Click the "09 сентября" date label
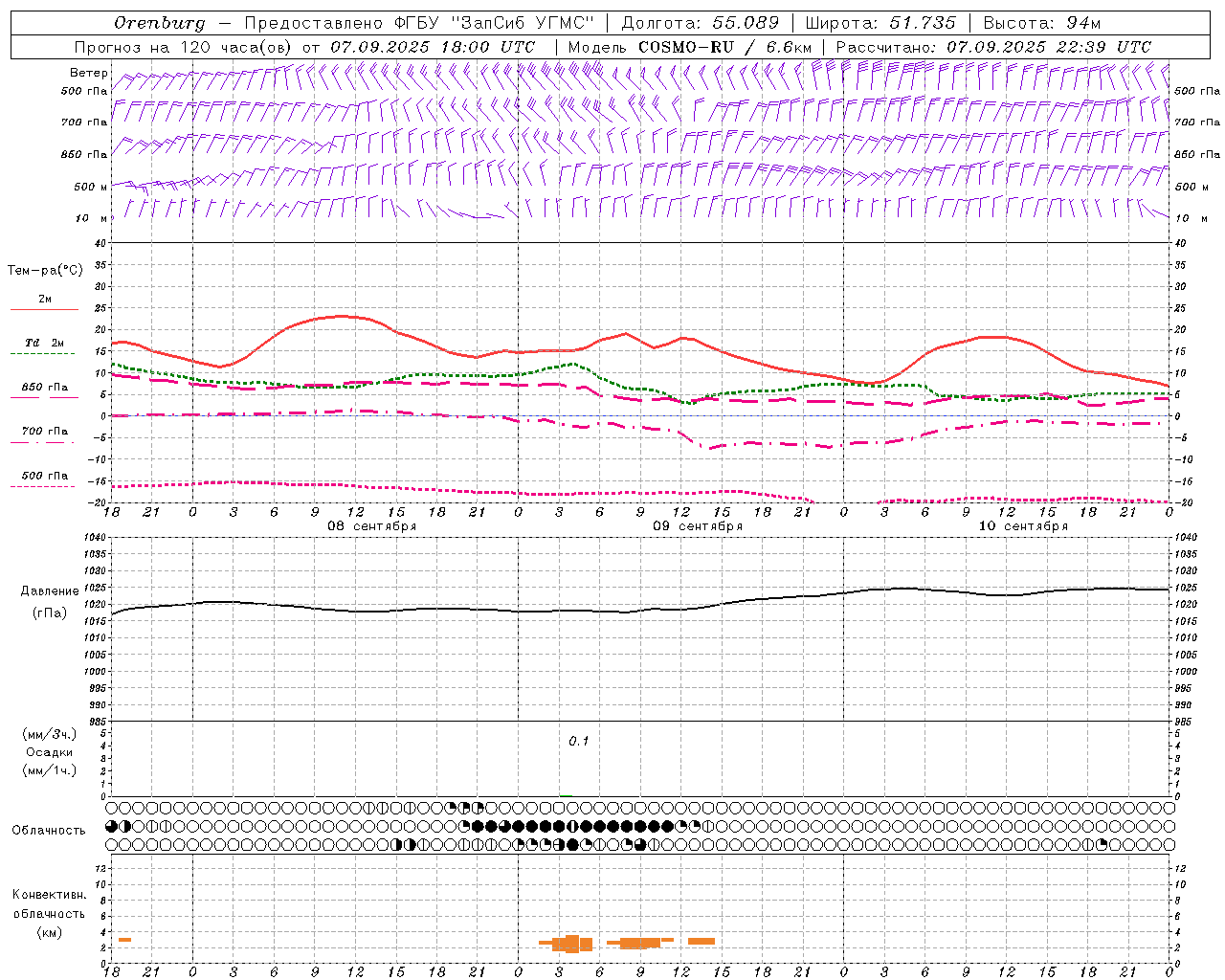This screenshot has height=980, width=1225. [698, 525]
